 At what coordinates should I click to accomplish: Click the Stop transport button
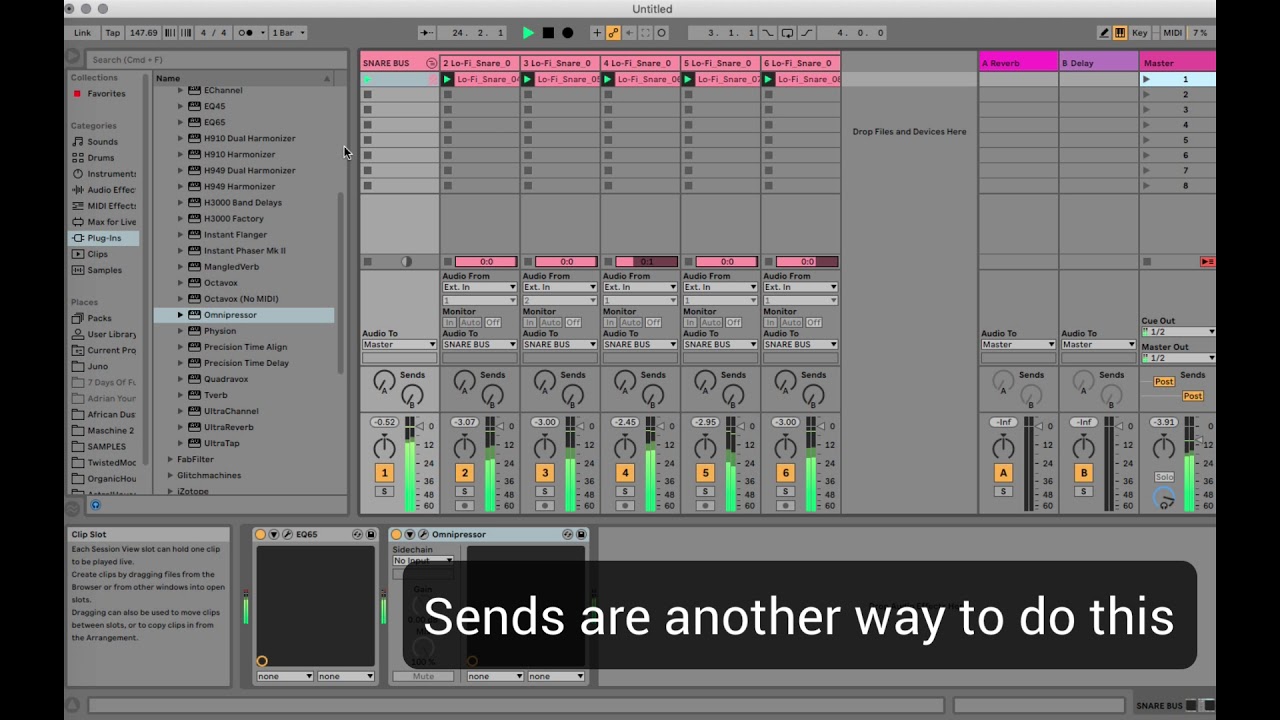coord(548,33)
